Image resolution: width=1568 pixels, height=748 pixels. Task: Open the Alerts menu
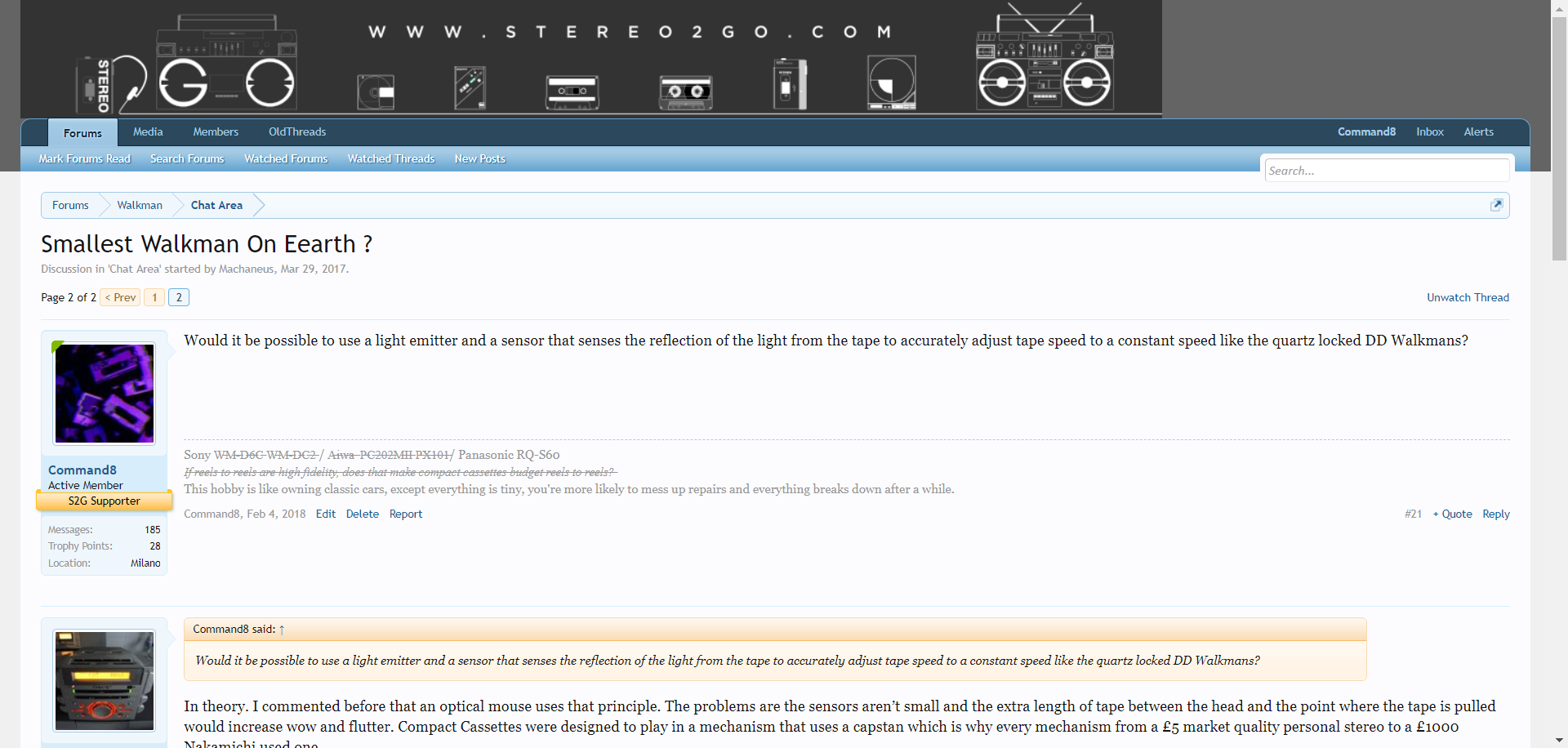click(x=1478, y=132)
